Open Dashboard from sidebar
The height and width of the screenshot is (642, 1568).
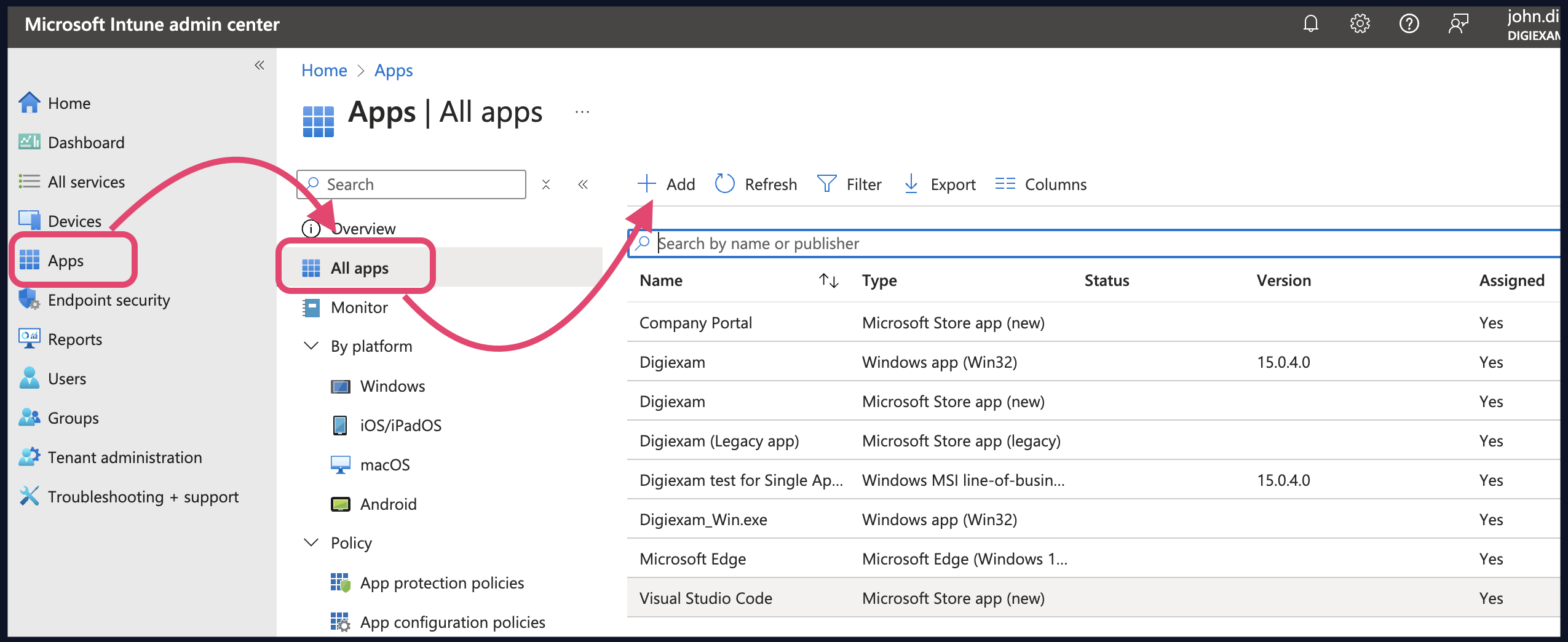tap(86, 143)
